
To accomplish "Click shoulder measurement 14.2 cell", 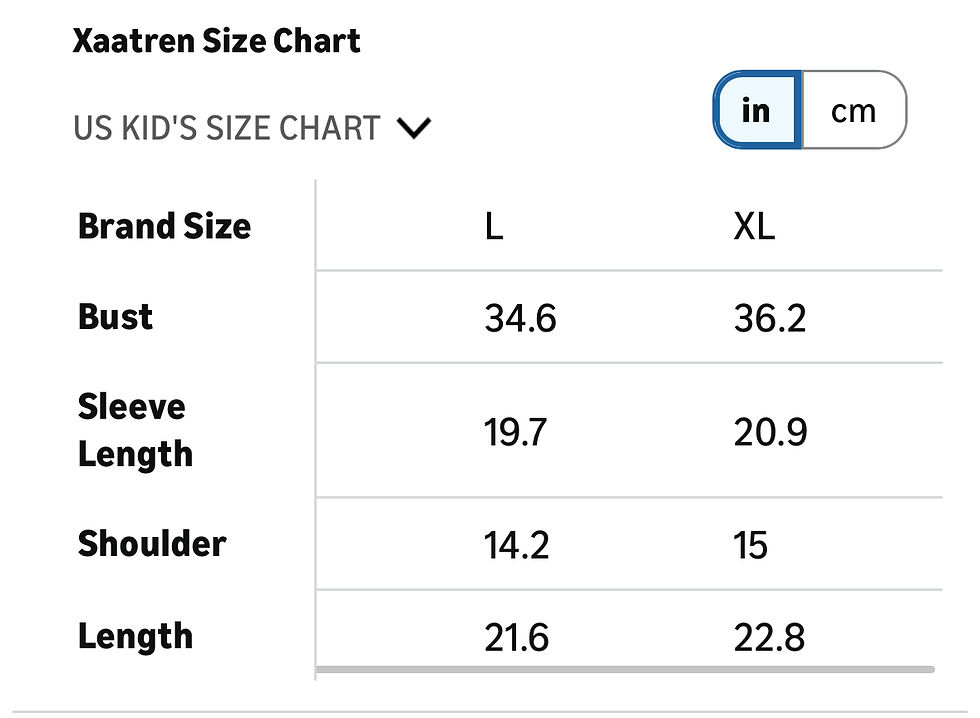I will pos(514,545).
